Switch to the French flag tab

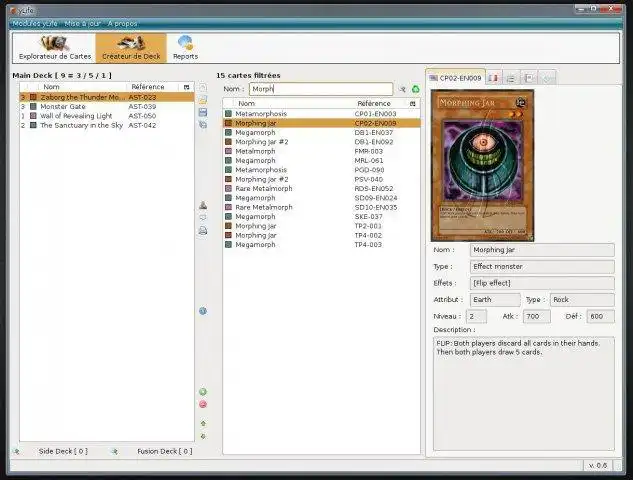(x=493, y=78)
